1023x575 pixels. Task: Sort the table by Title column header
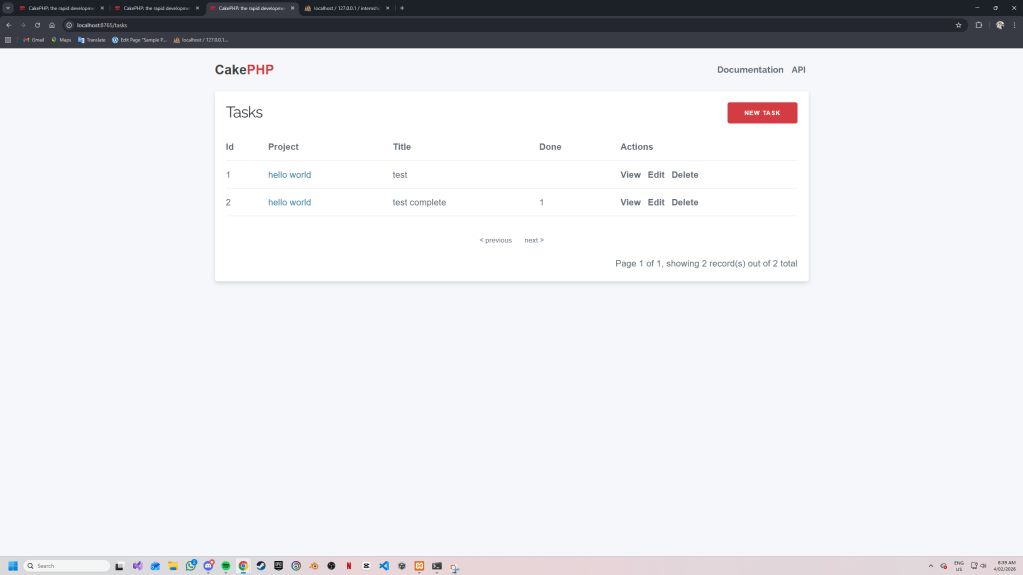click(401, 147)
